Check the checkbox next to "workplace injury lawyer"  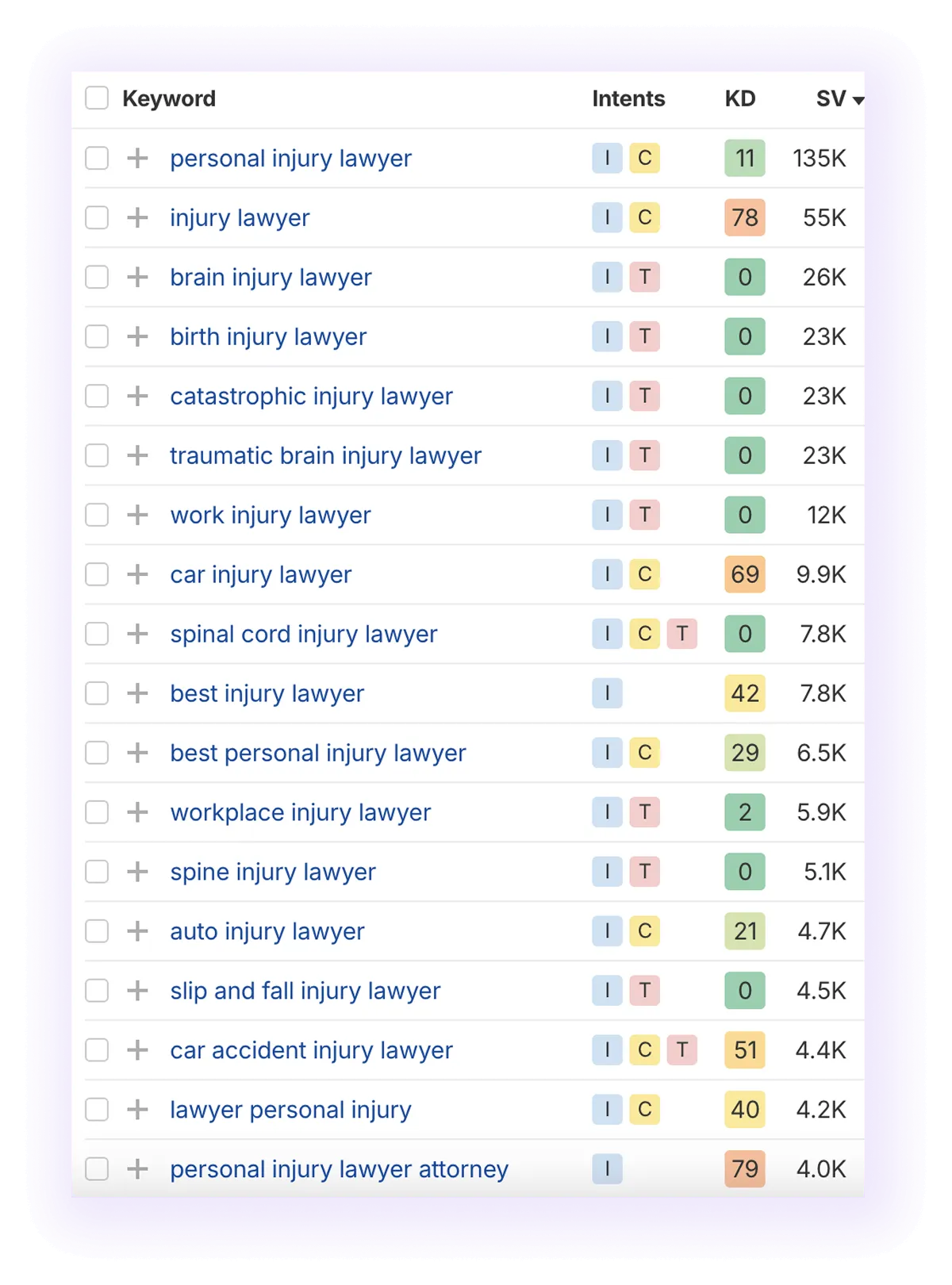97,812
